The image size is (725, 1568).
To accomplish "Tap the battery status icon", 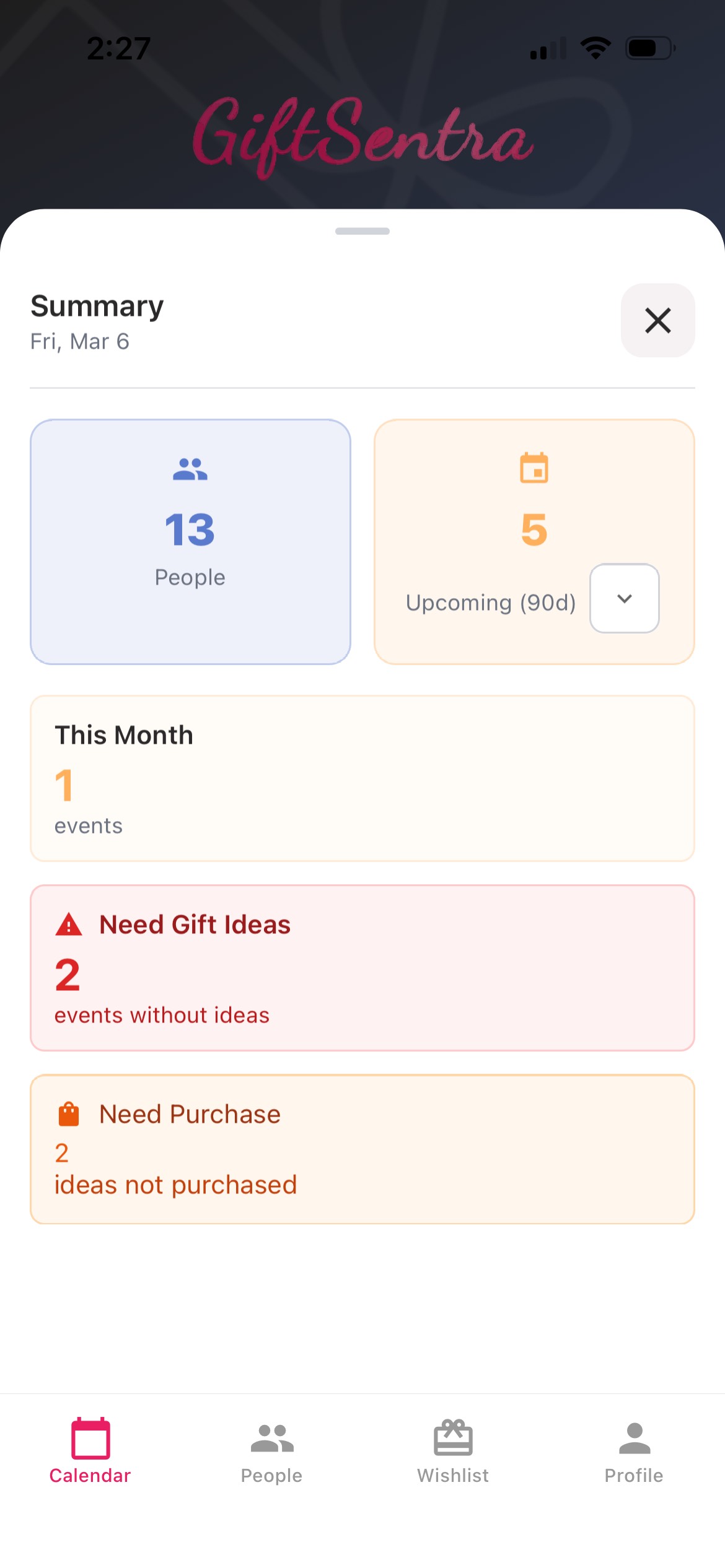I will point(650,48).
